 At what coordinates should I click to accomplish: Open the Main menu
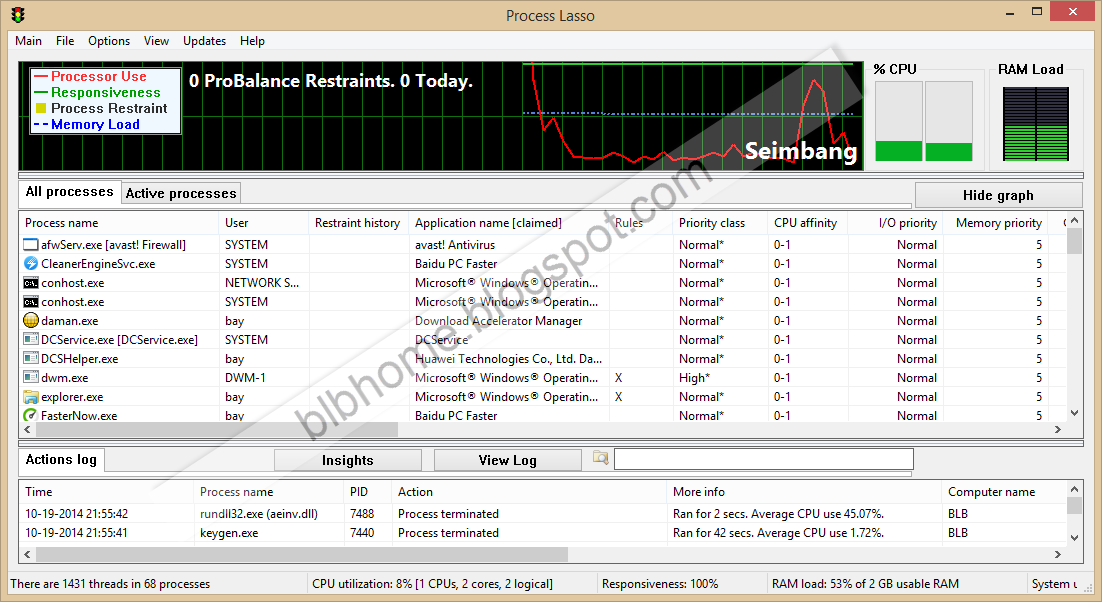pyautogui.click(x=28, y=41)
